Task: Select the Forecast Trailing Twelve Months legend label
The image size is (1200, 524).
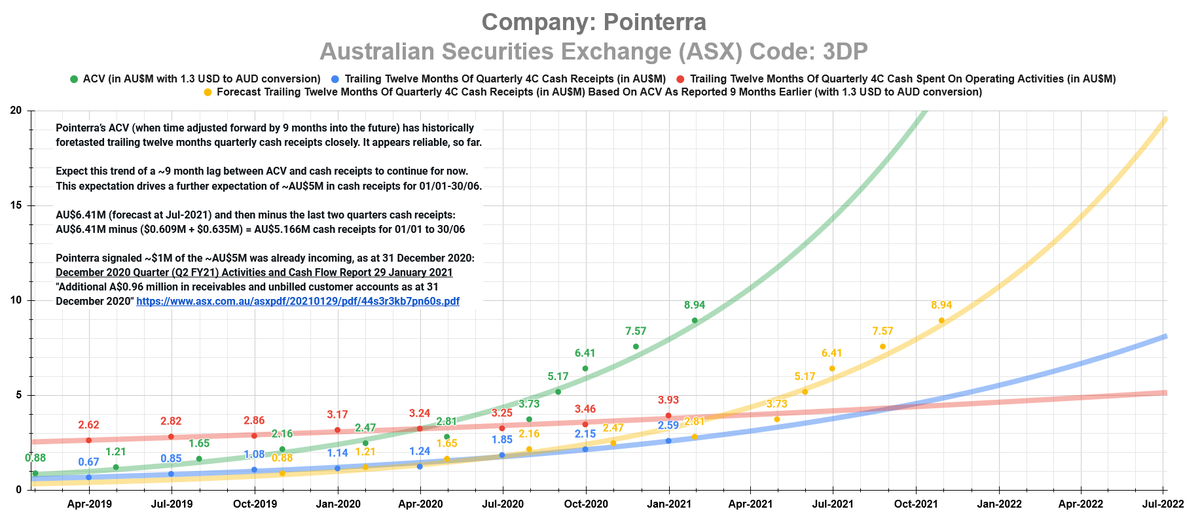Action: point(600,92)
